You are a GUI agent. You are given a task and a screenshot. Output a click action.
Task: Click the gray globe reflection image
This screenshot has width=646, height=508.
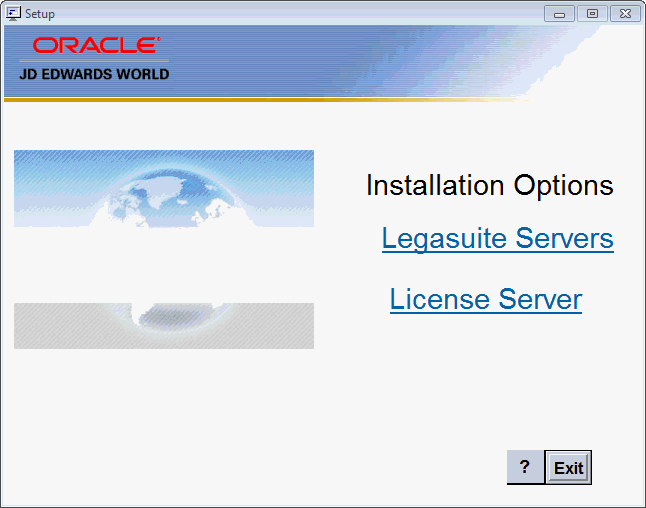(164, 326)
